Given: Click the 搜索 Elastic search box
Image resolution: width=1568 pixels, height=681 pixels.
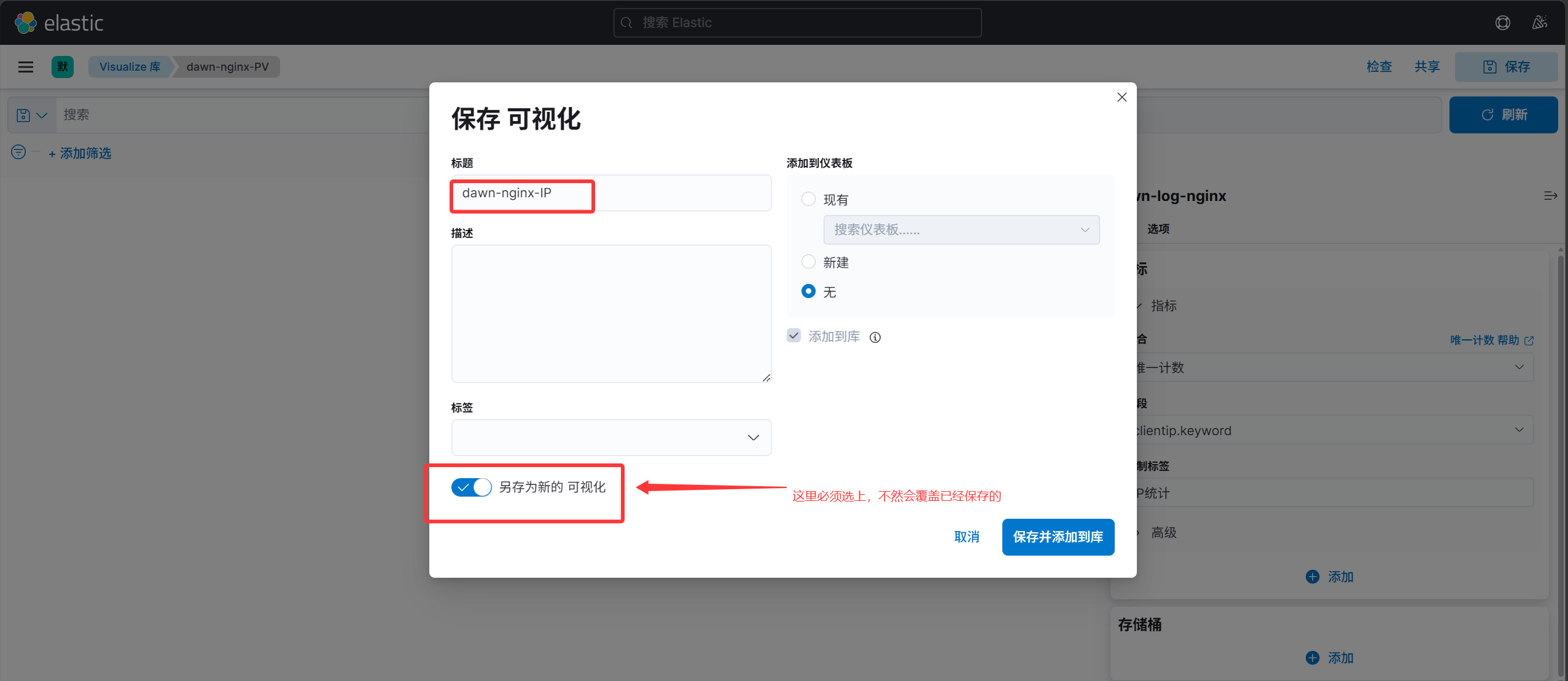Looking at the screenshot, I should coord(797,23).
